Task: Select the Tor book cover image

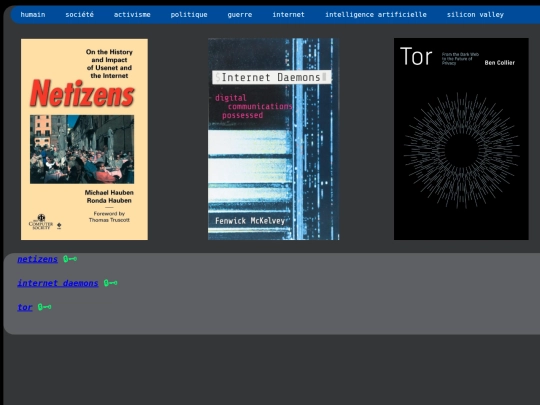Action: [x=461, y=139]
